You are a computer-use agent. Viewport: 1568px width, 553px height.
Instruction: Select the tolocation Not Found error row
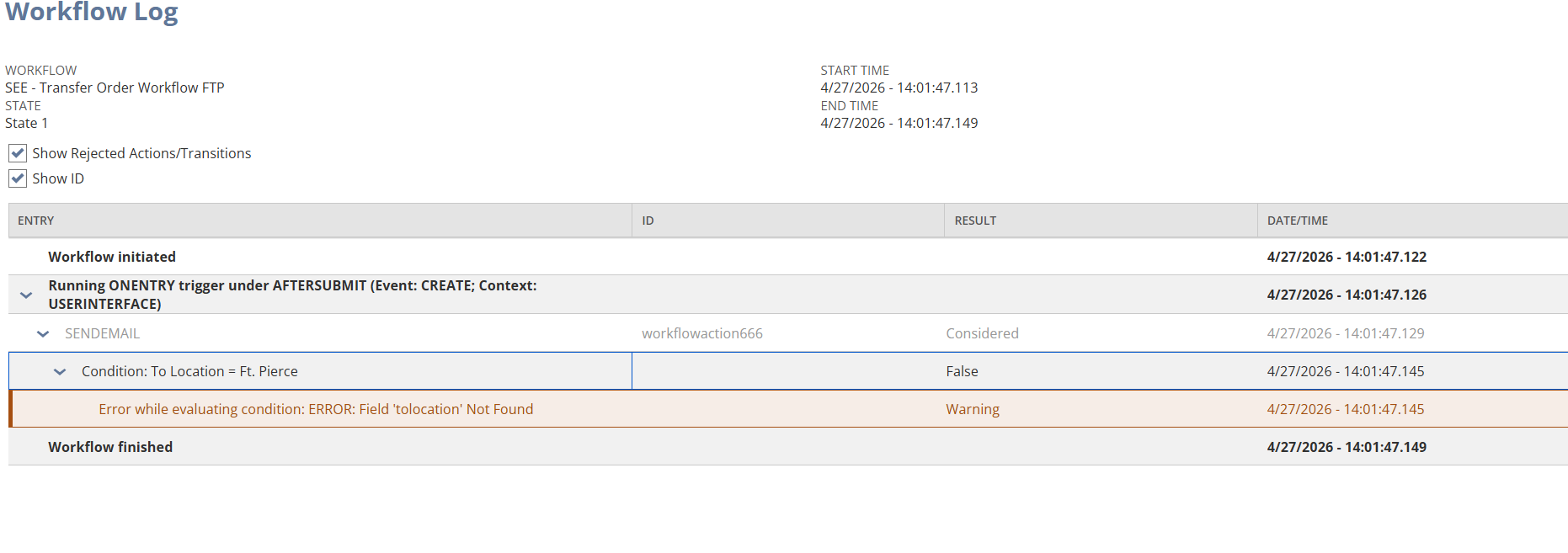788,409
